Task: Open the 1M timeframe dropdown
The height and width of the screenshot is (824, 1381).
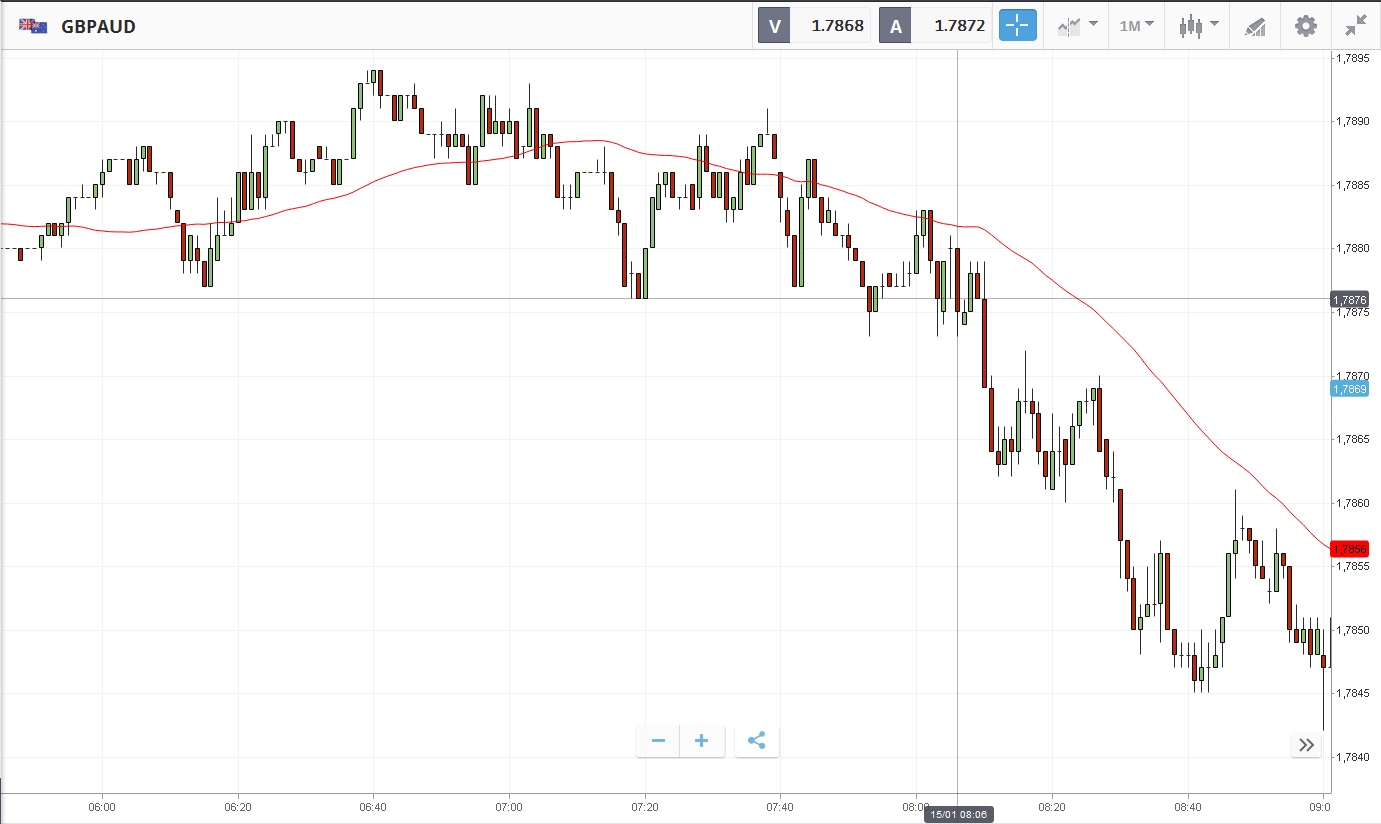Action: (x=1136, y=26)
